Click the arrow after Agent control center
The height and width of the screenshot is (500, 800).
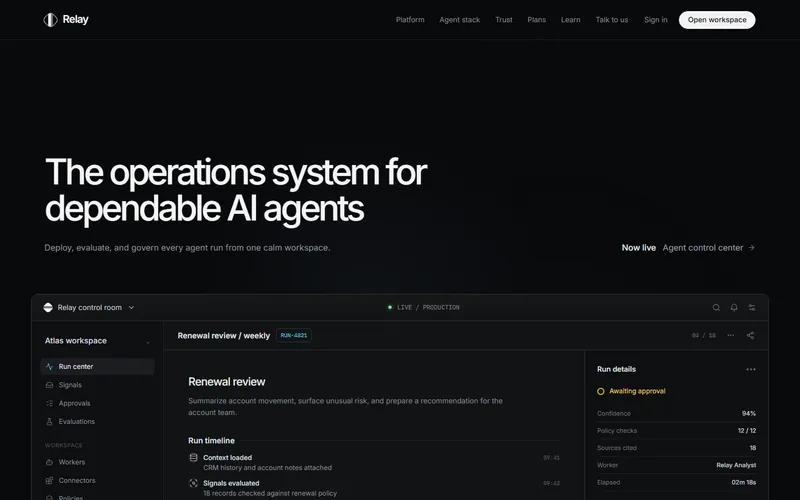click(752, 248)
